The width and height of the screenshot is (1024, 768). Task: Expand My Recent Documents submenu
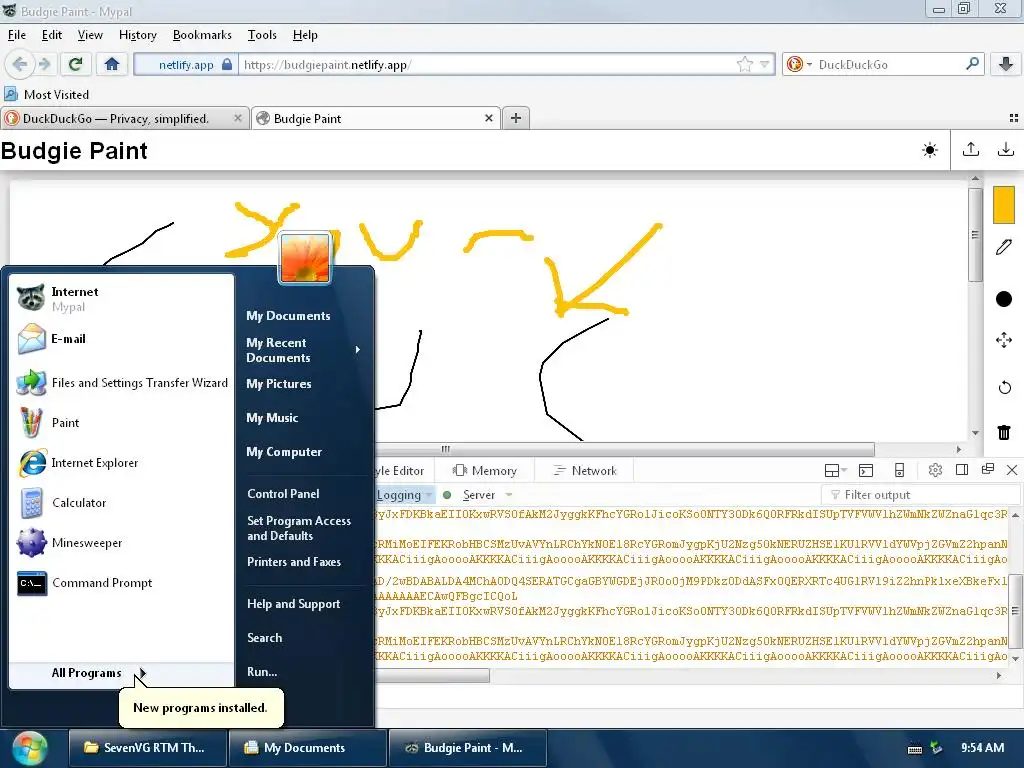coord(303,350)
